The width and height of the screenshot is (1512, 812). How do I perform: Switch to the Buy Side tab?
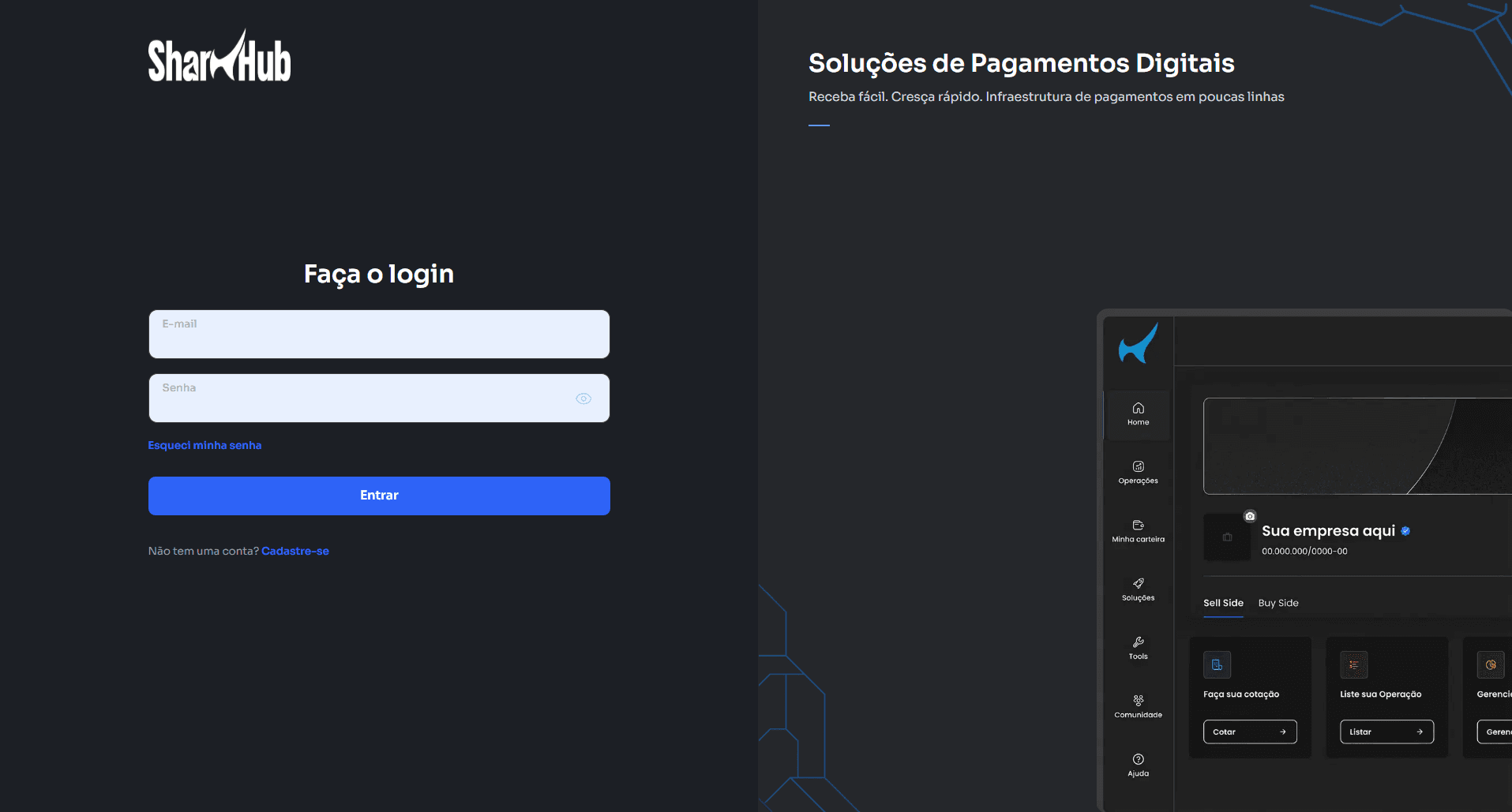pos(1278,603)
